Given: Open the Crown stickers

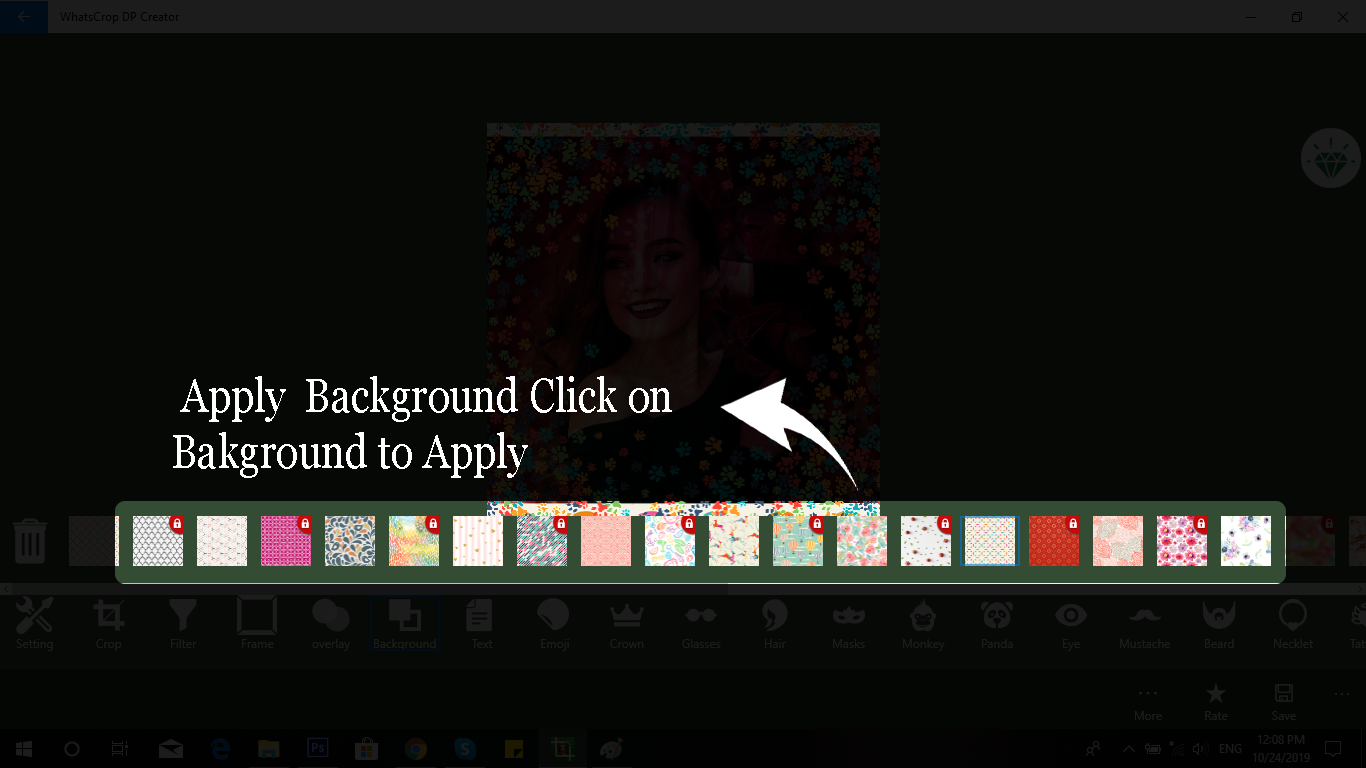Looking at the screenshot, I should click(x=627, y=624).
